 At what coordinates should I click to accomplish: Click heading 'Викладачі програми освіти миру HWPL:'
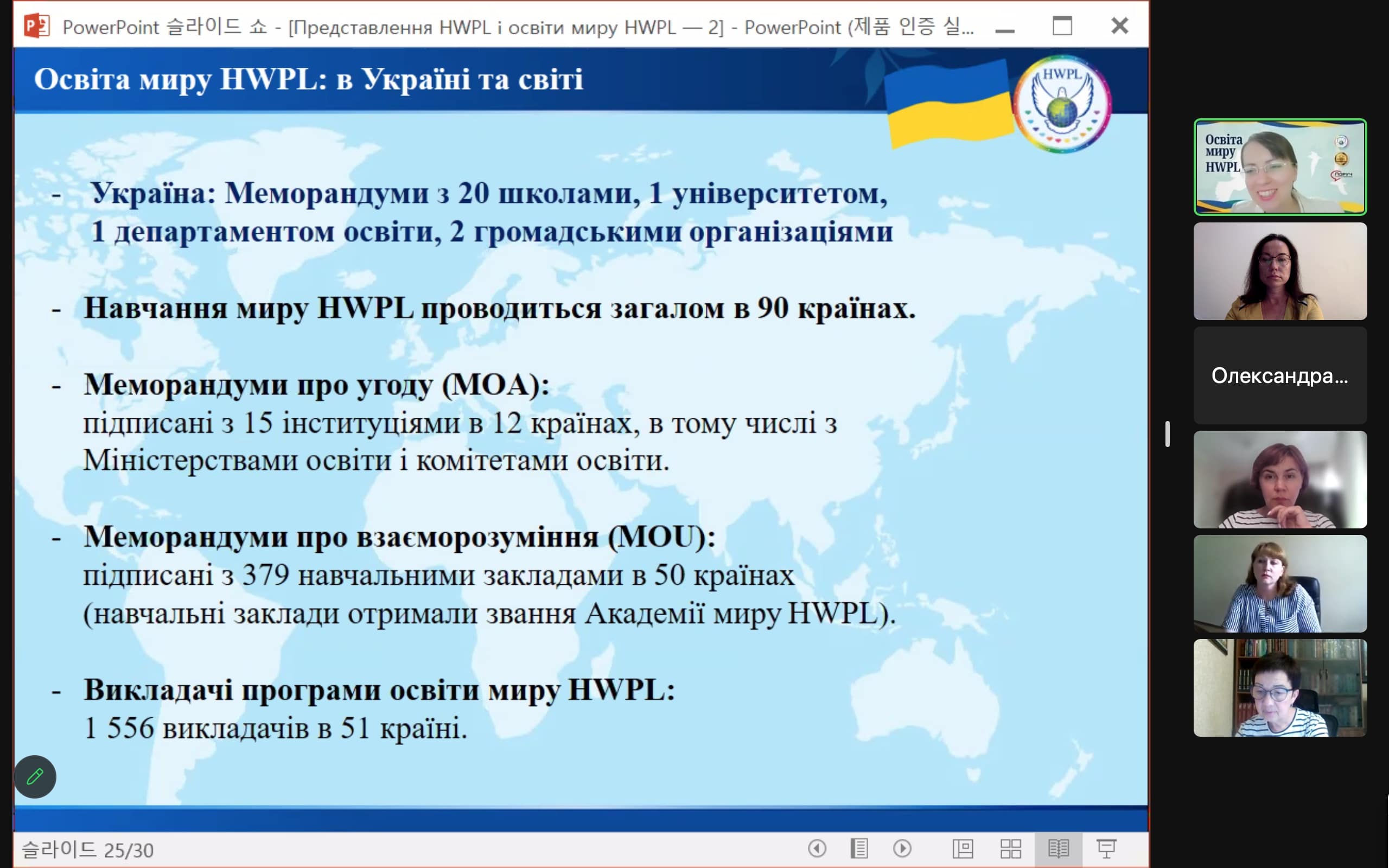(379, 690)
